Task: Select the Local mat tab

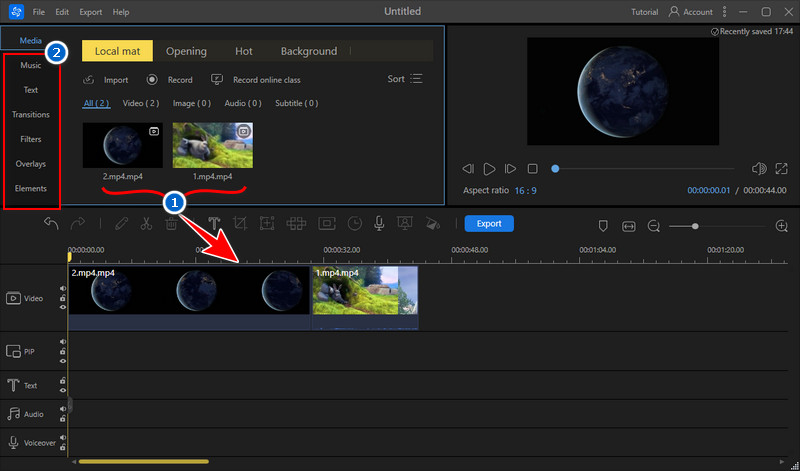Action: [x=117, y=51]
